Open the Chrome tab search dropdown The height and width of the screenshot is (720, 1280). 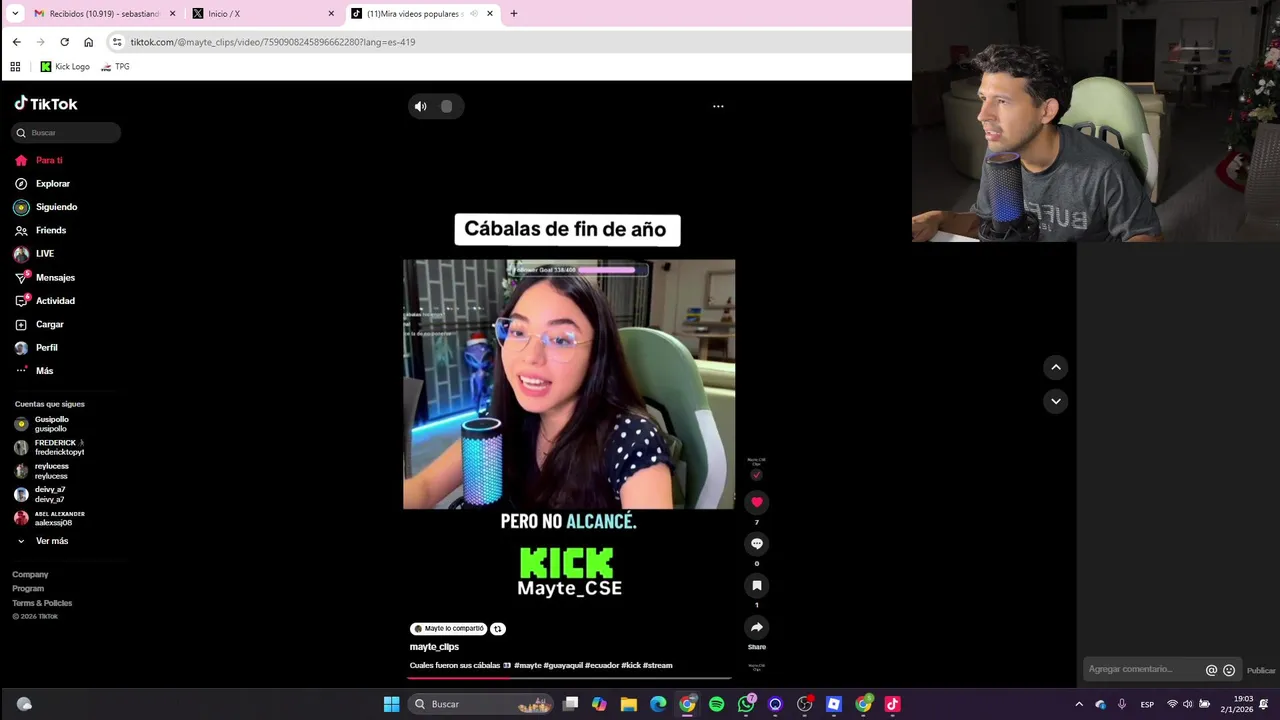[15, 14]
